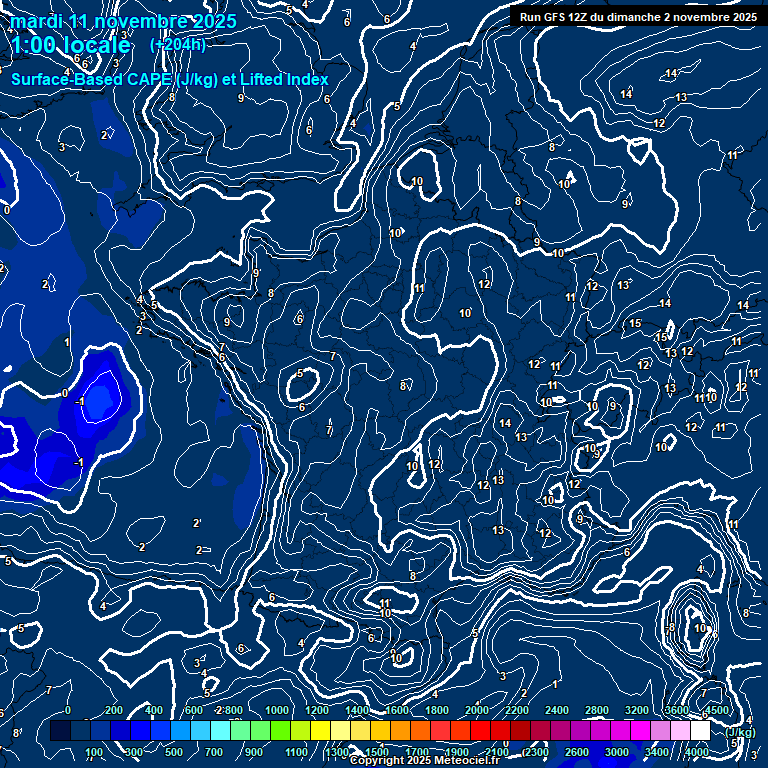768x768 pixels.
Task: Click the '200' legend label
Action: tap(114, 710)
